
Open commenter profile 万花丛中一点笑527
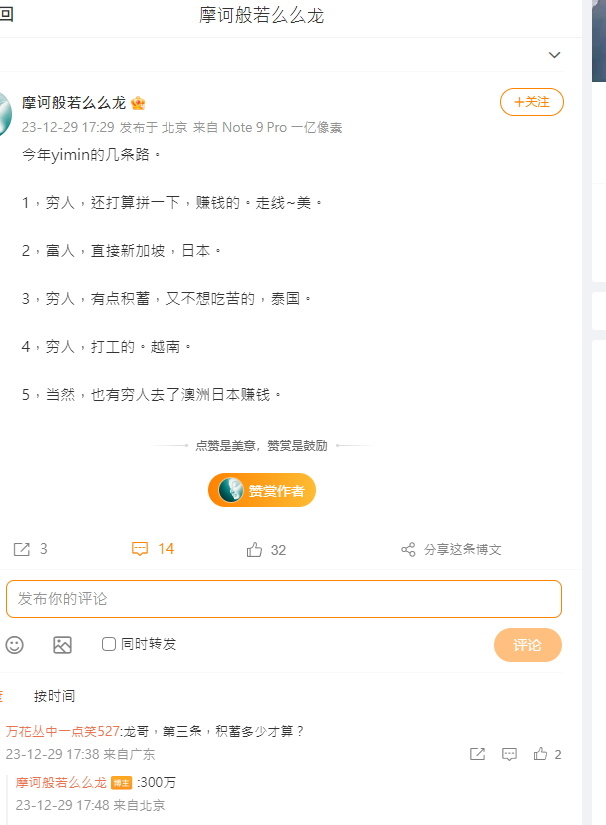pyautogui.click(x=63, y=731)
